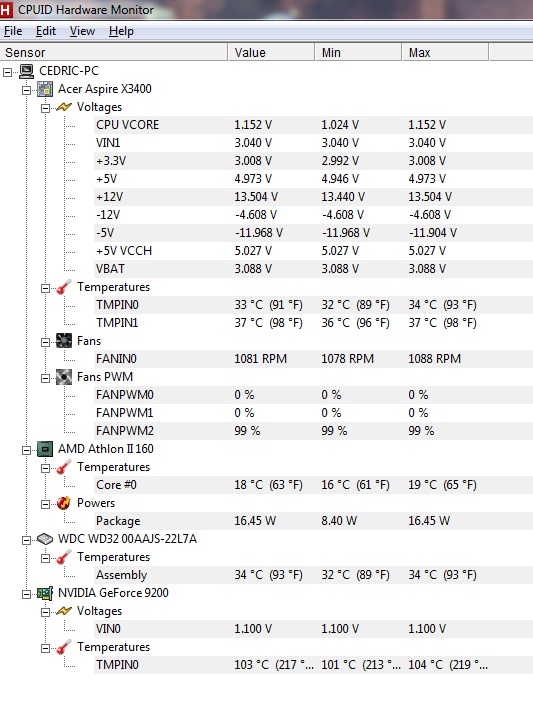Click the CEDRIC-PC computer icon
533x701 pixels.
pyautogui.click(x=27, y=71)
